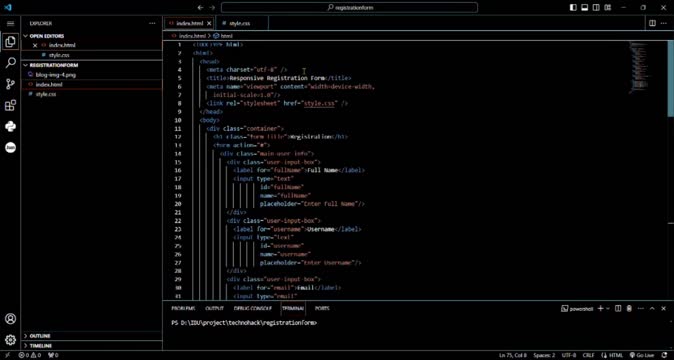Toggle the secondary sidebar layout button

(596, 7)
